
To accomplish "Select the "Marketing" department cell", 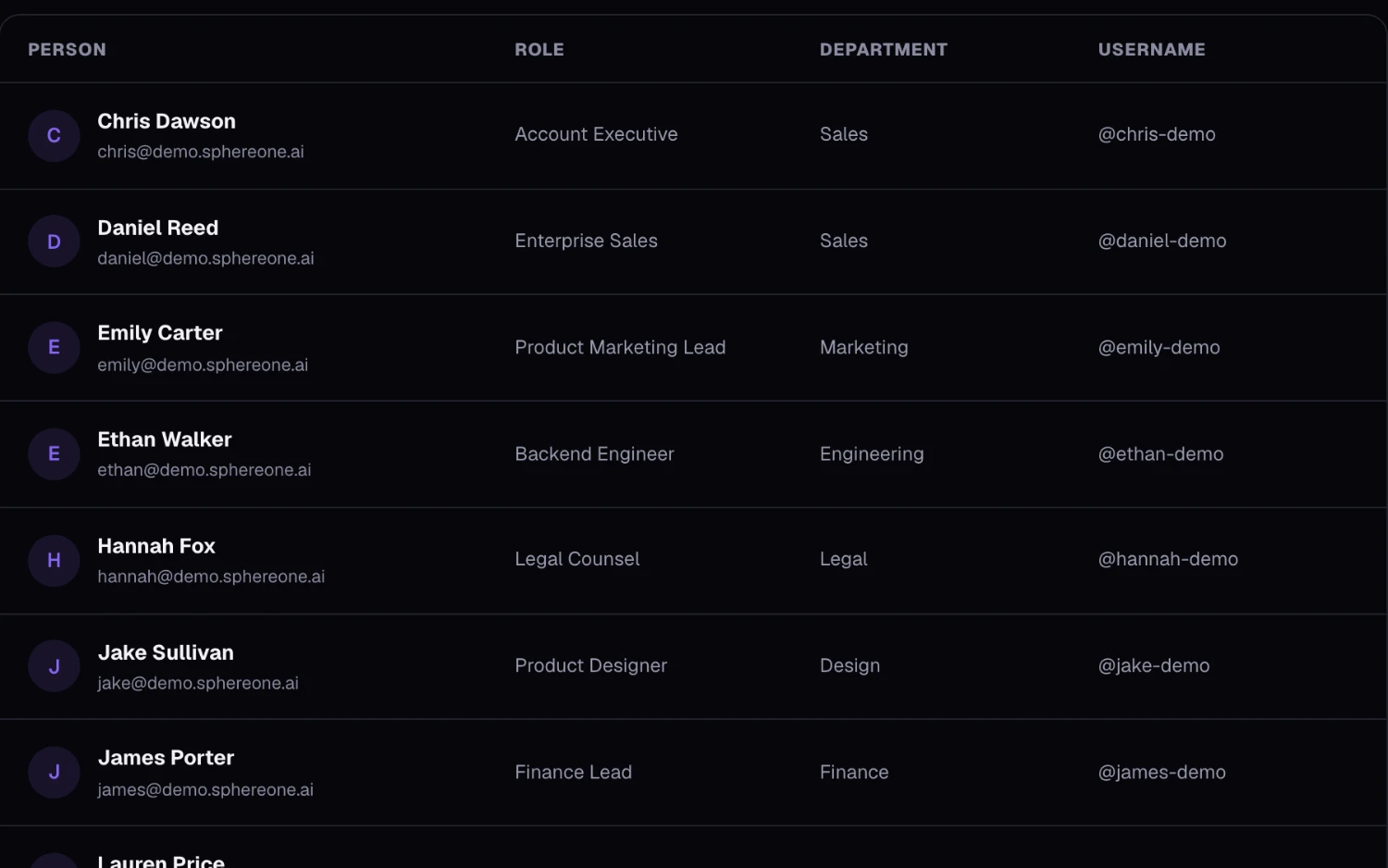I will (x=864, y=347).
